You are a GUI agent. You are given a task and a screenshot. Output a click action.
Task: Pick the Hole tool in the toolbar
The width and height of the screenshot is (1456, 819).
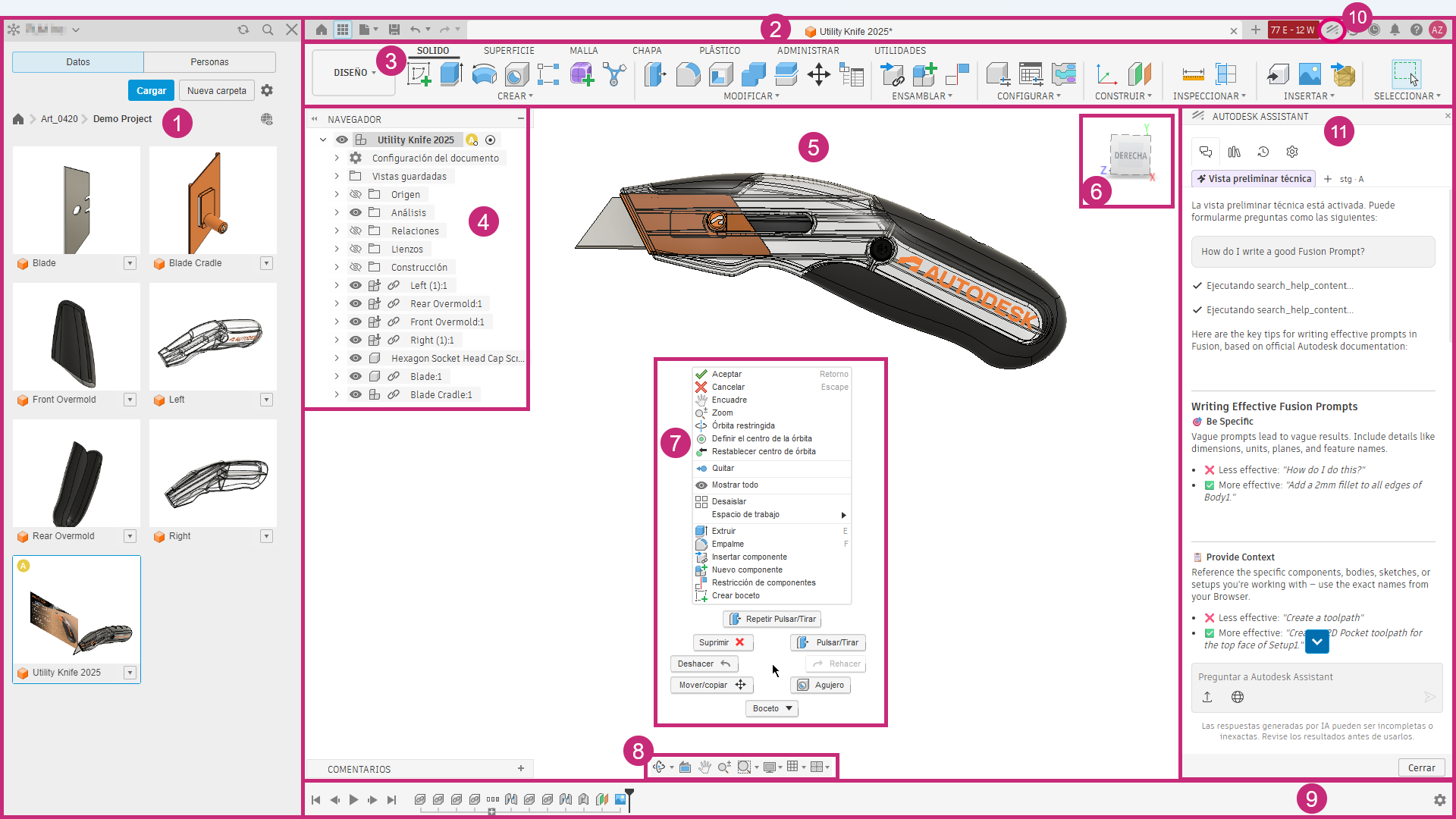pos(516,74)
